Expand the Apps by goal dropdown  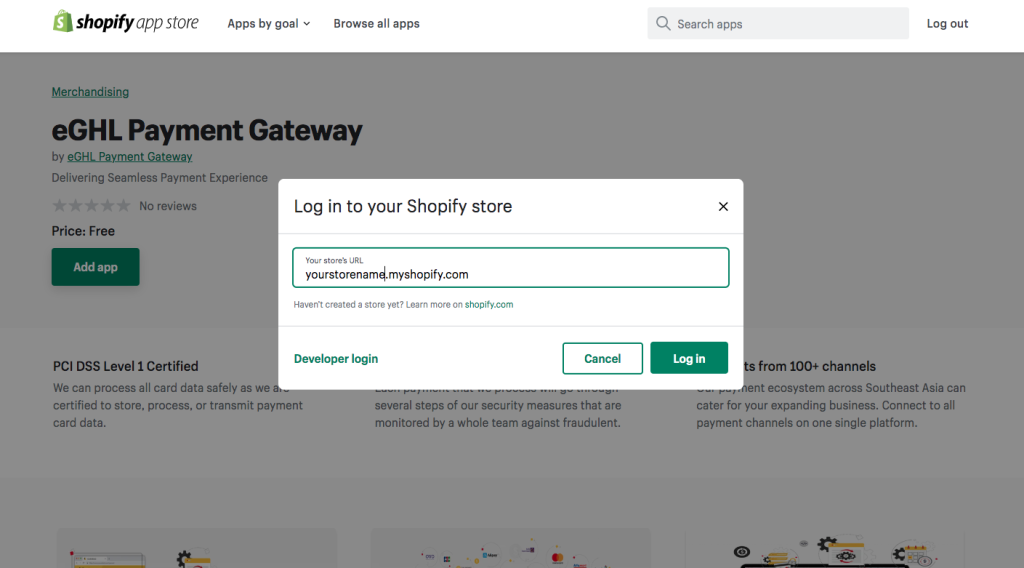pos(268,24)
